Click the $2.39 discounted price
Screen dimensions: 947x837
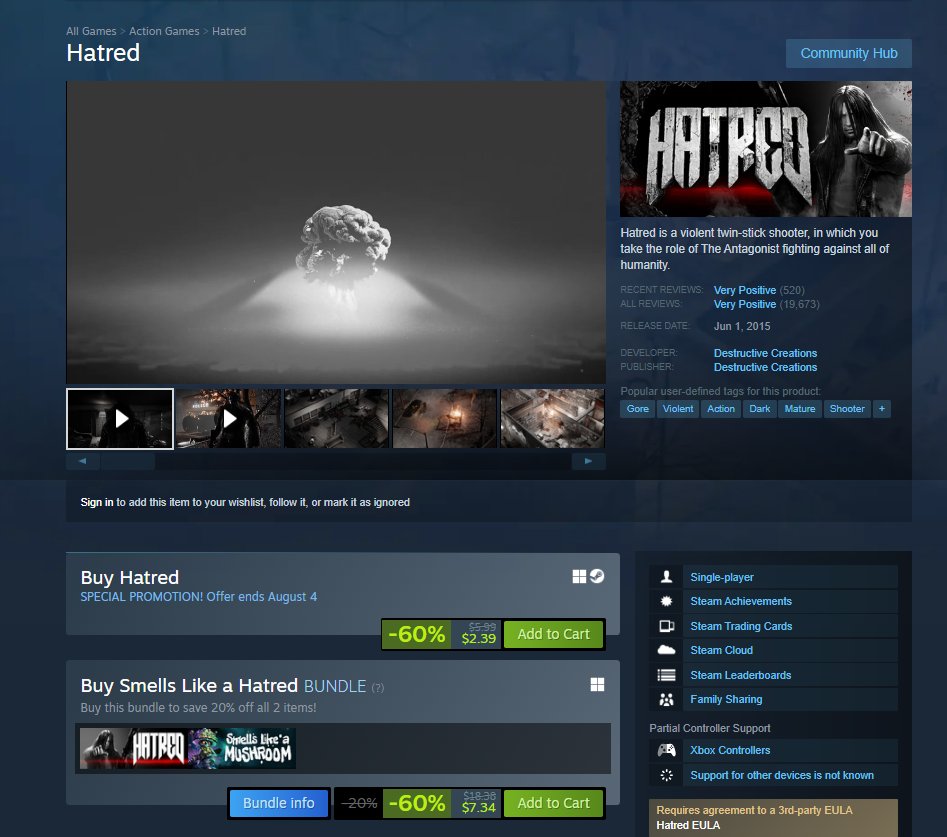point(478,638)
